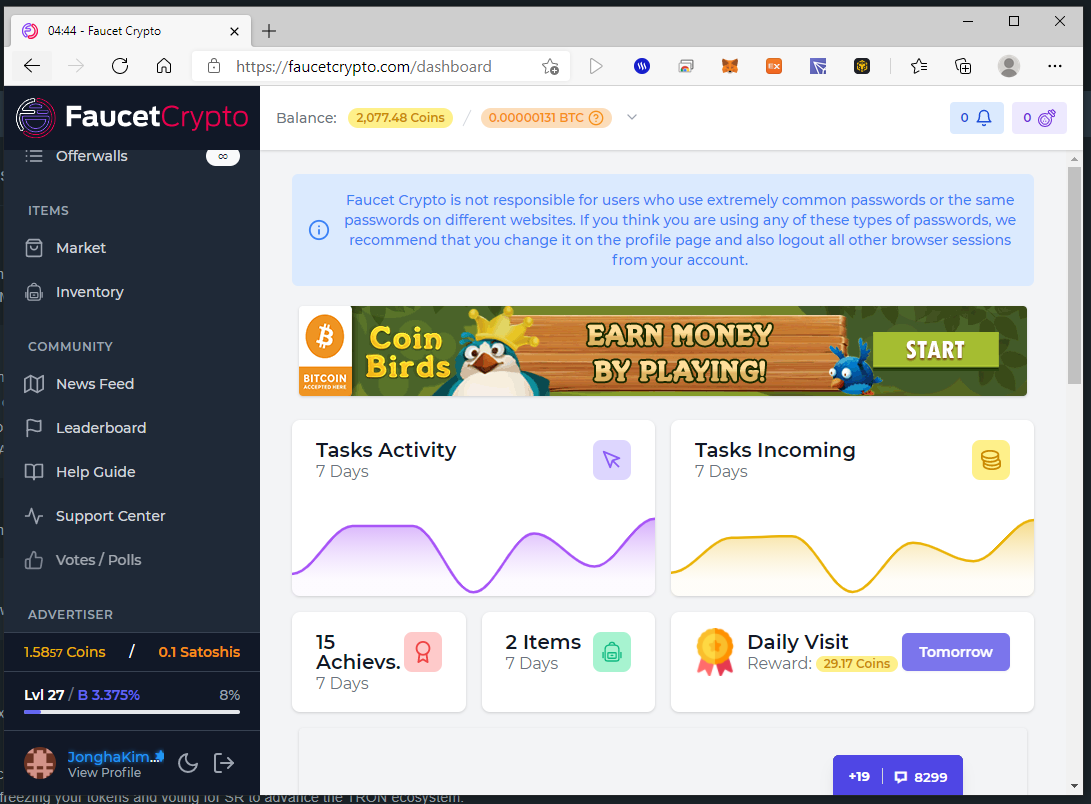Click the browser home button
Viewport: 1091px width, 804px height.
(164, 66)
